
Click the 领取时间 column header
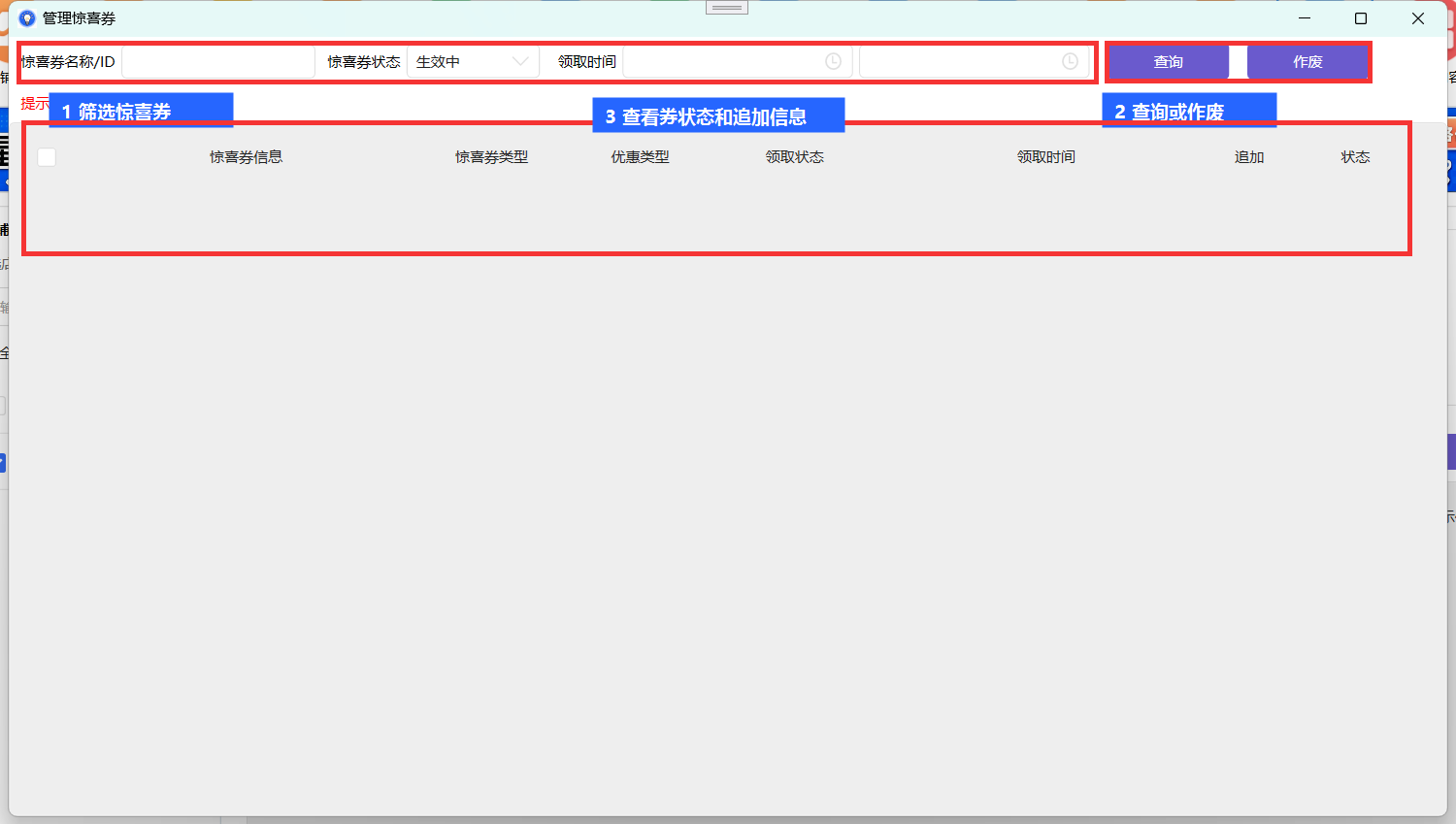[x=1045, y=157]
